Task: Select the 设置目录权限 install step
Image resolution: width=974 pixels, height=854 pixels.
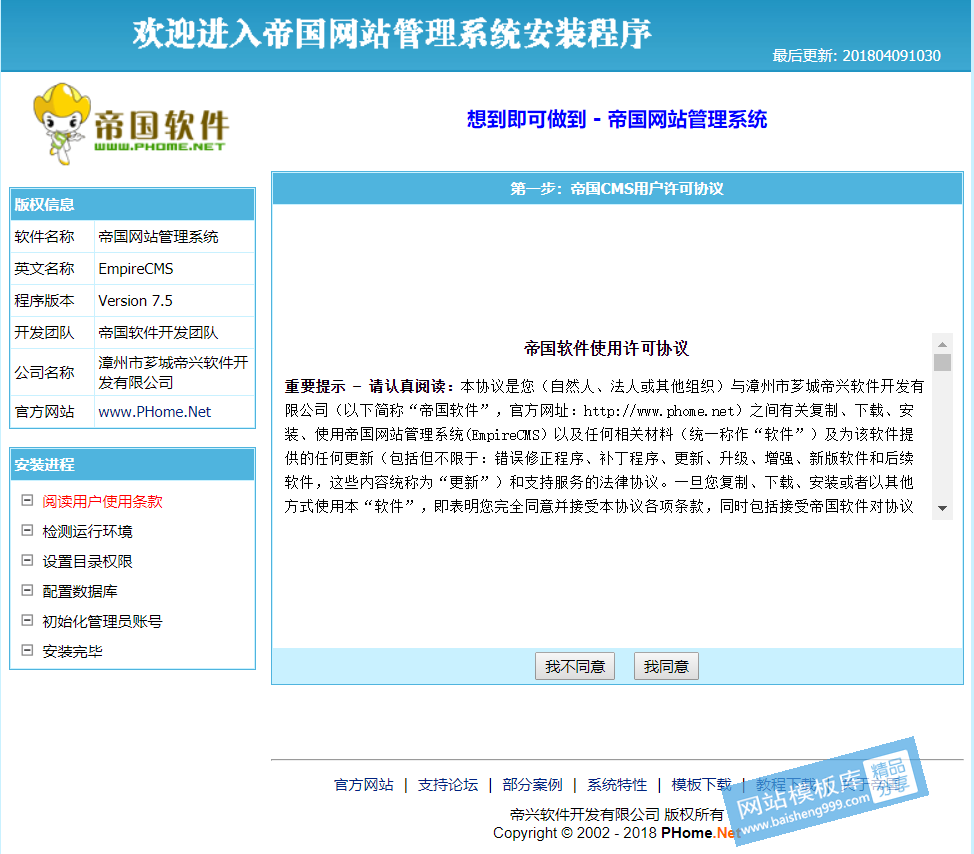Action: pyautogui.click(x=88, y=561)
